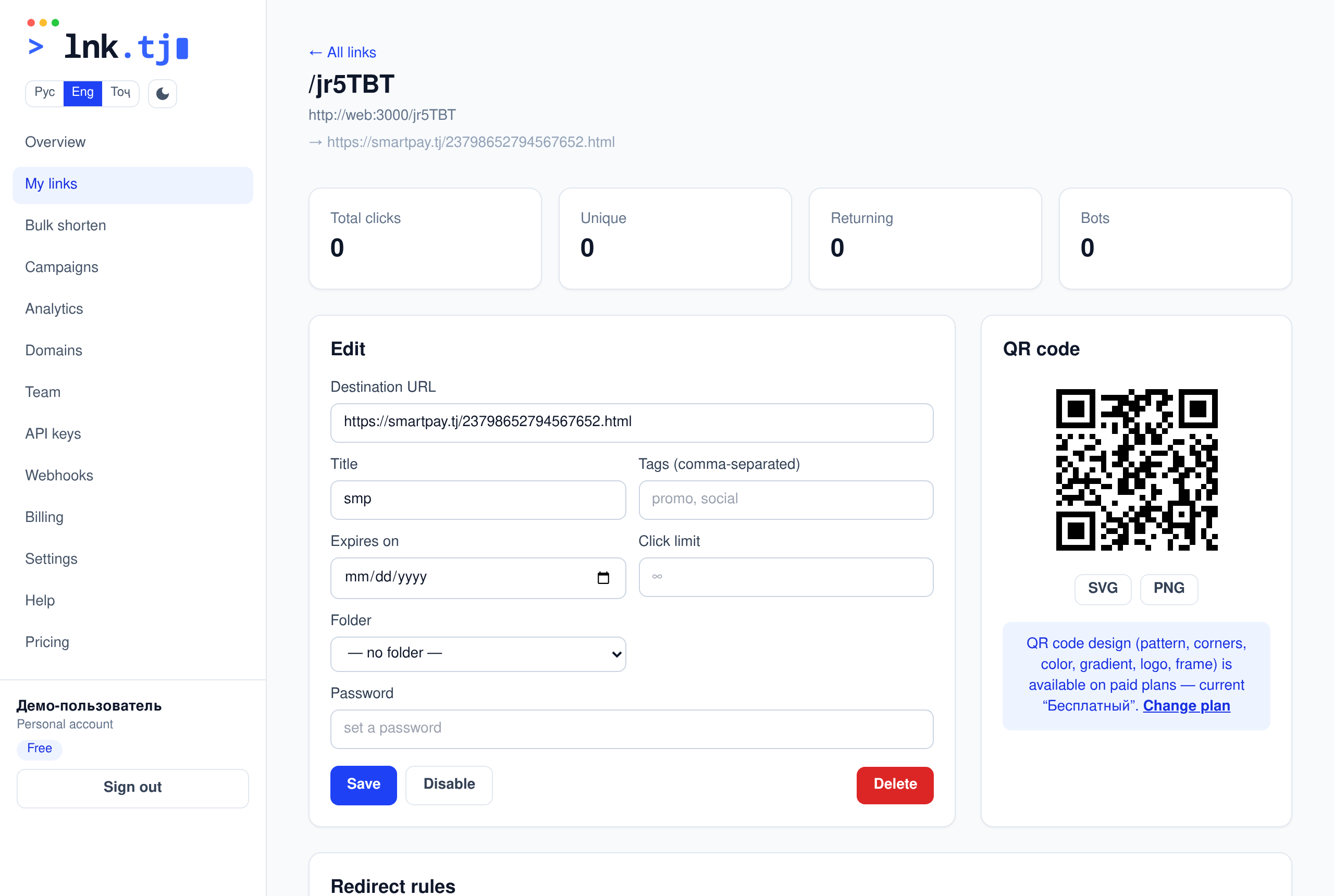Save the link edits
Viewport: 1334px width, 896px height.
coord(364,785)
